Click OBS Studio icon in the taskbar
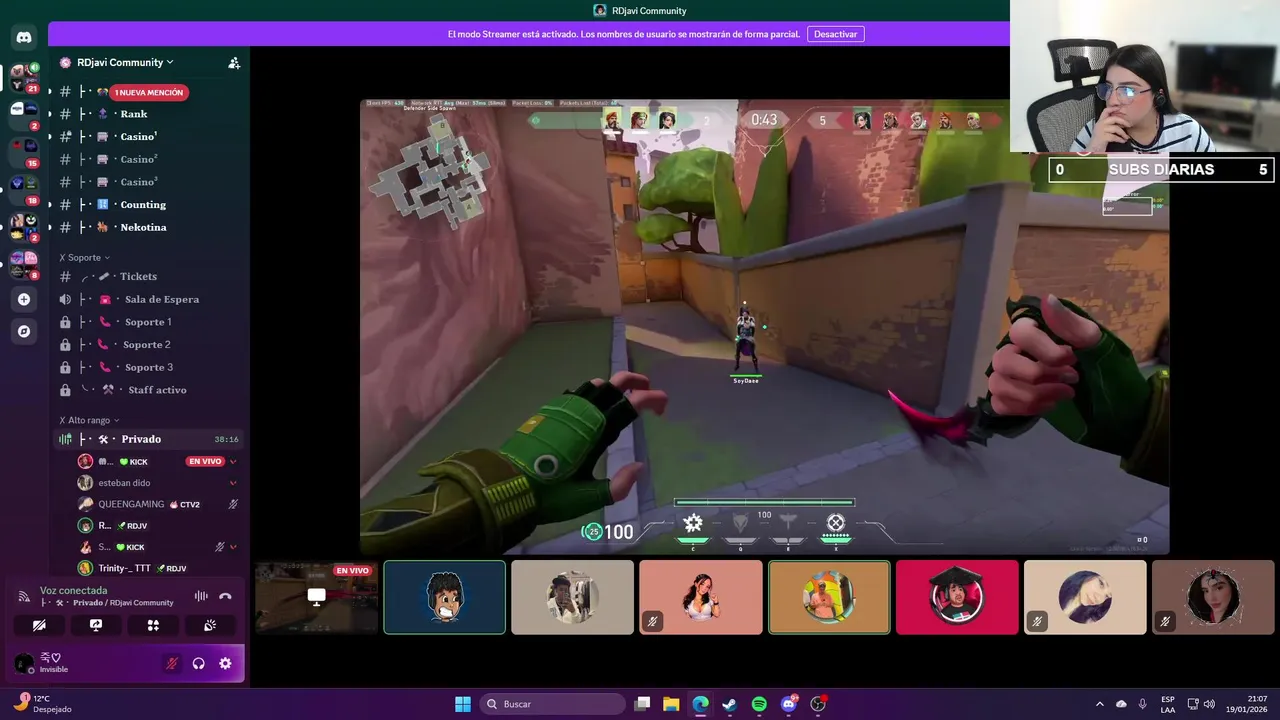1280x720 pixels. [819, 704]
